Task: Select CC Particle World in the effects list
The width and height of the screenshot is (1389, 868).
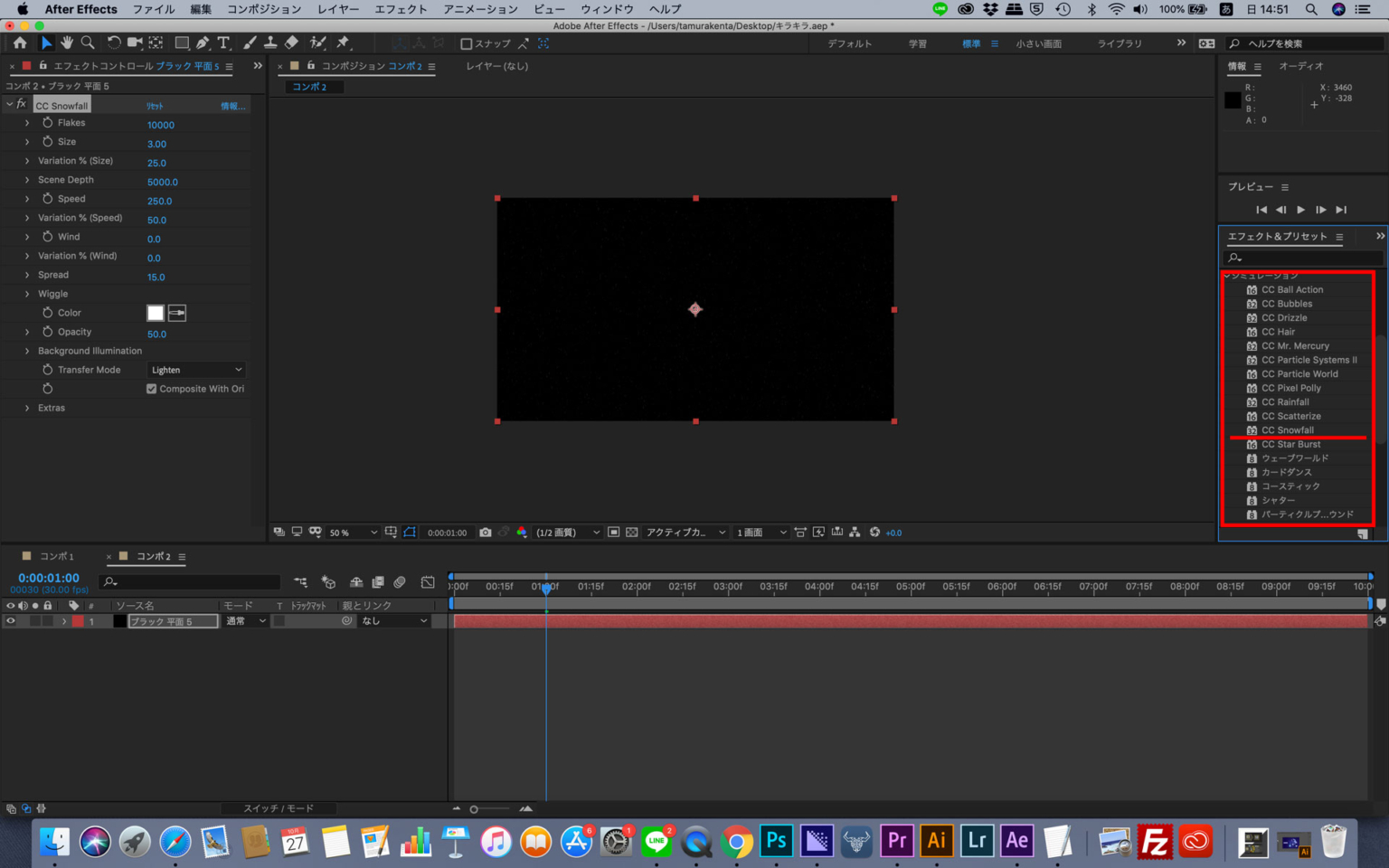Action: [x=1300, y=373]
